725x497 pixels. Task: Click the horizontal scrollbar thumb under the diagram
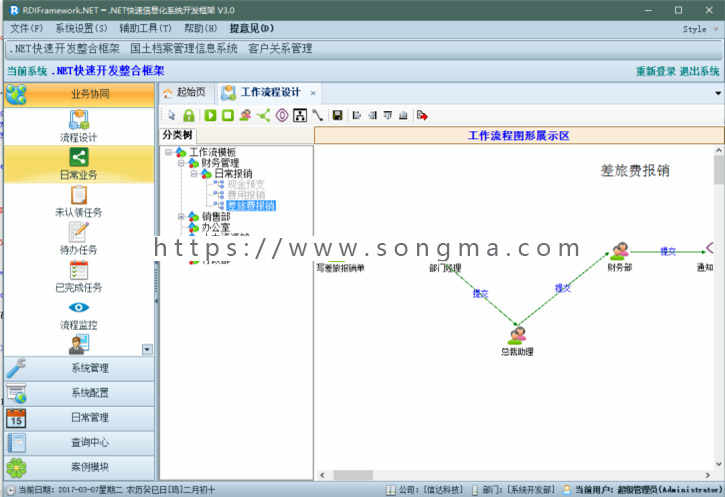point(353,475)
